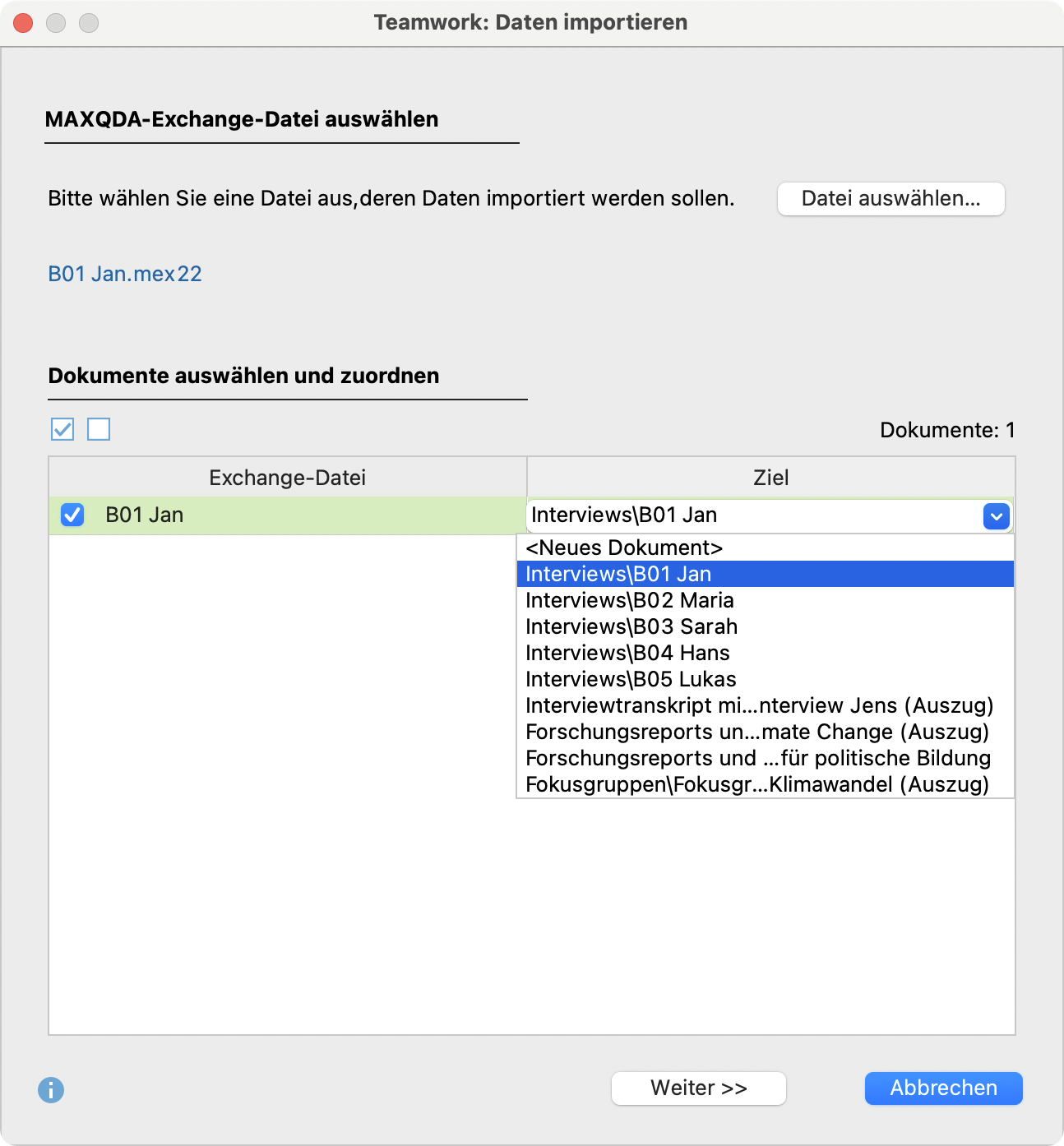This screenshot has height=1146, width=1064.
Task: Select Interviews\B01 Jan in dropdown list
Action: point(618,575)
